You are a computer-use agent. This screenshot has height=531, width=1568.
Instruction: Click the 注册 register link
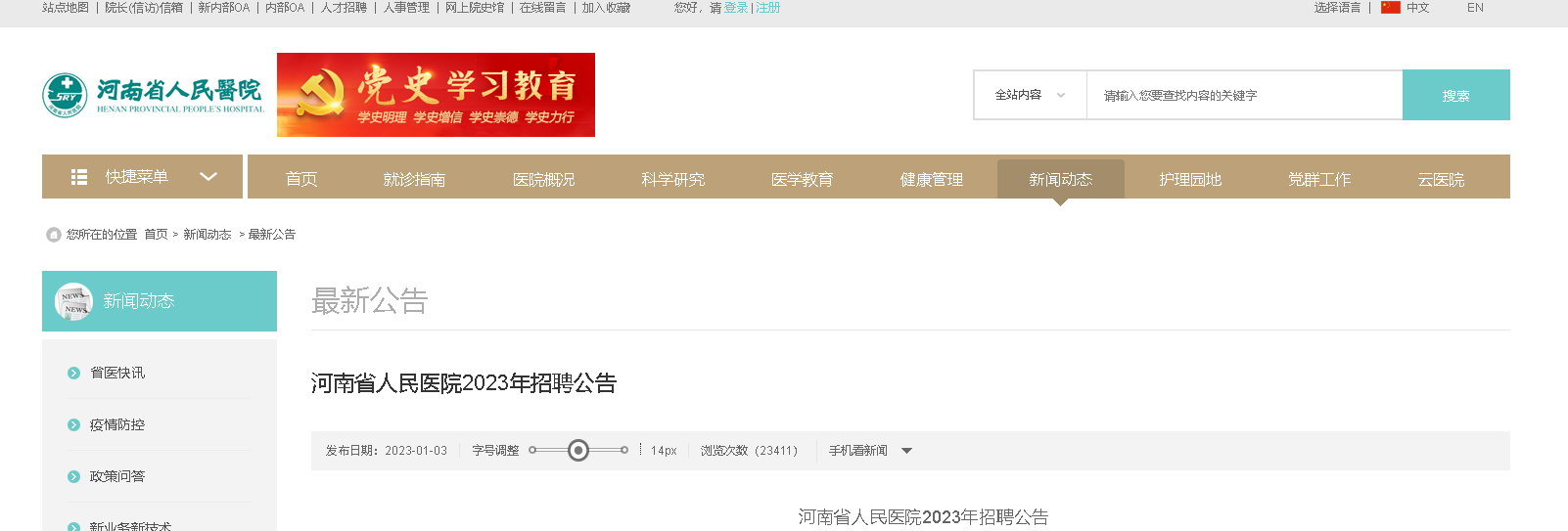coord(767,8)
